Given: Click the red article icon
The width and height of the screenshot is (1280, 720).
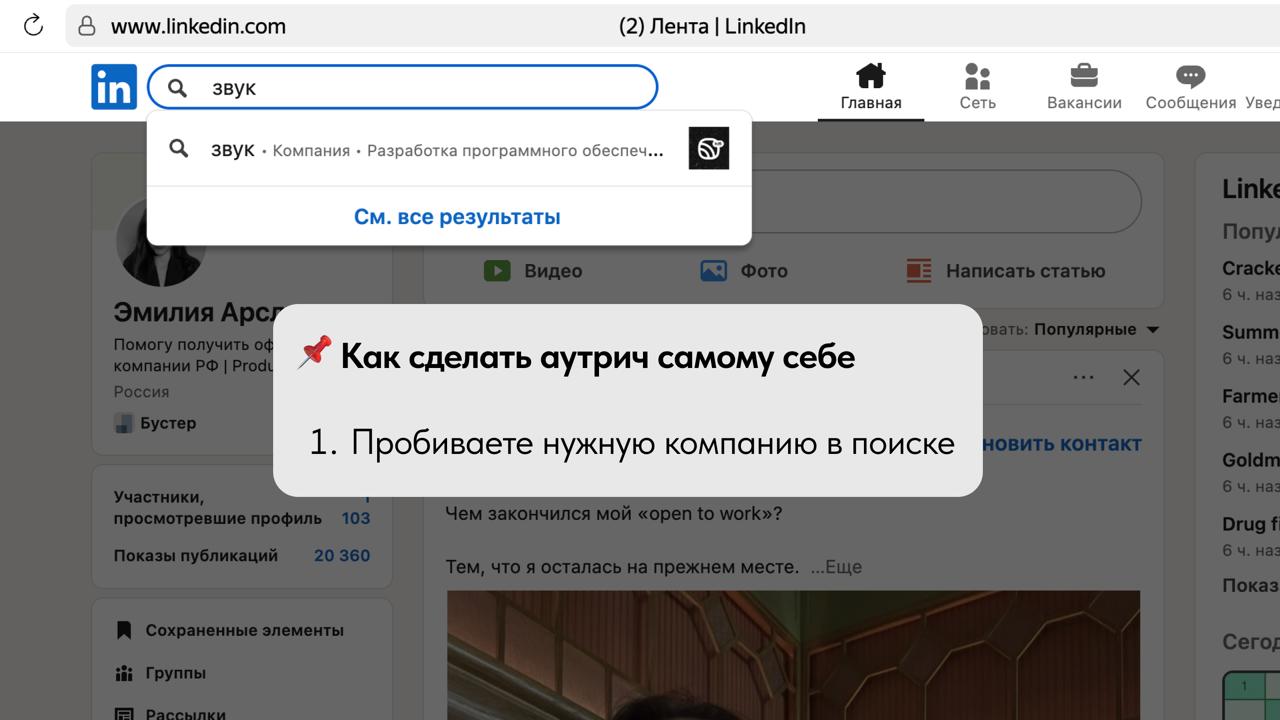Looking at the screenshot, I should coord(919,271).
